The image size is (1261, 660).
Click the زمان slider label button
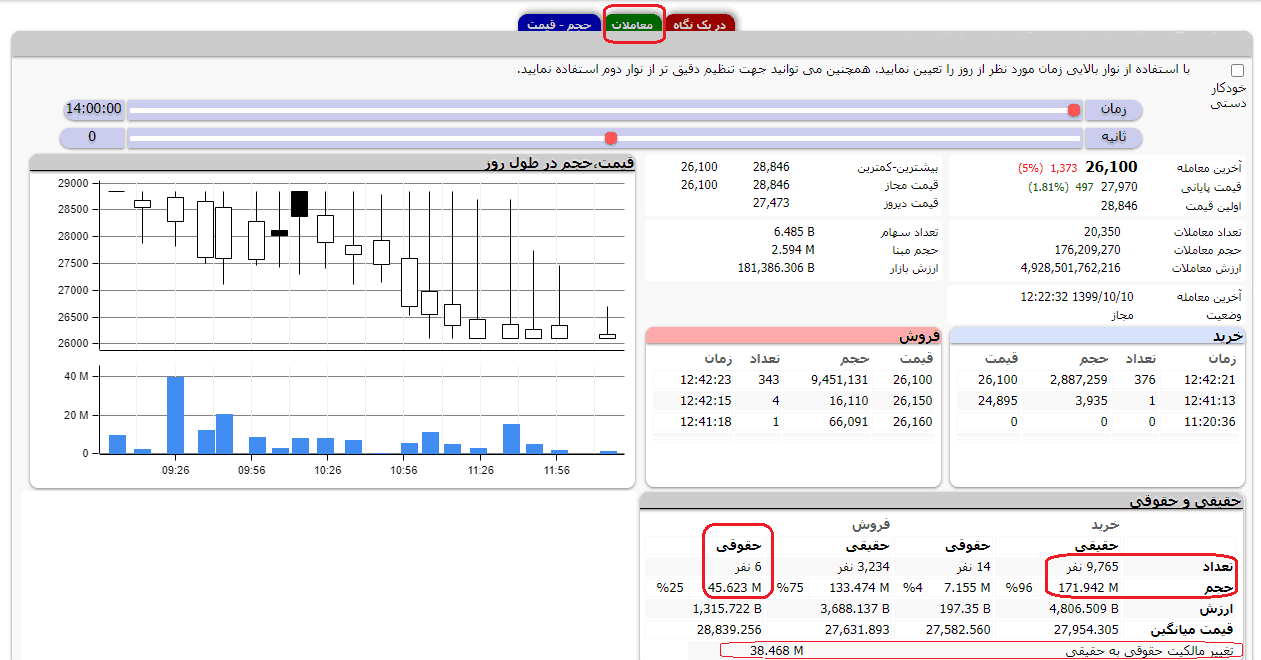click(x=1114, y=110)
